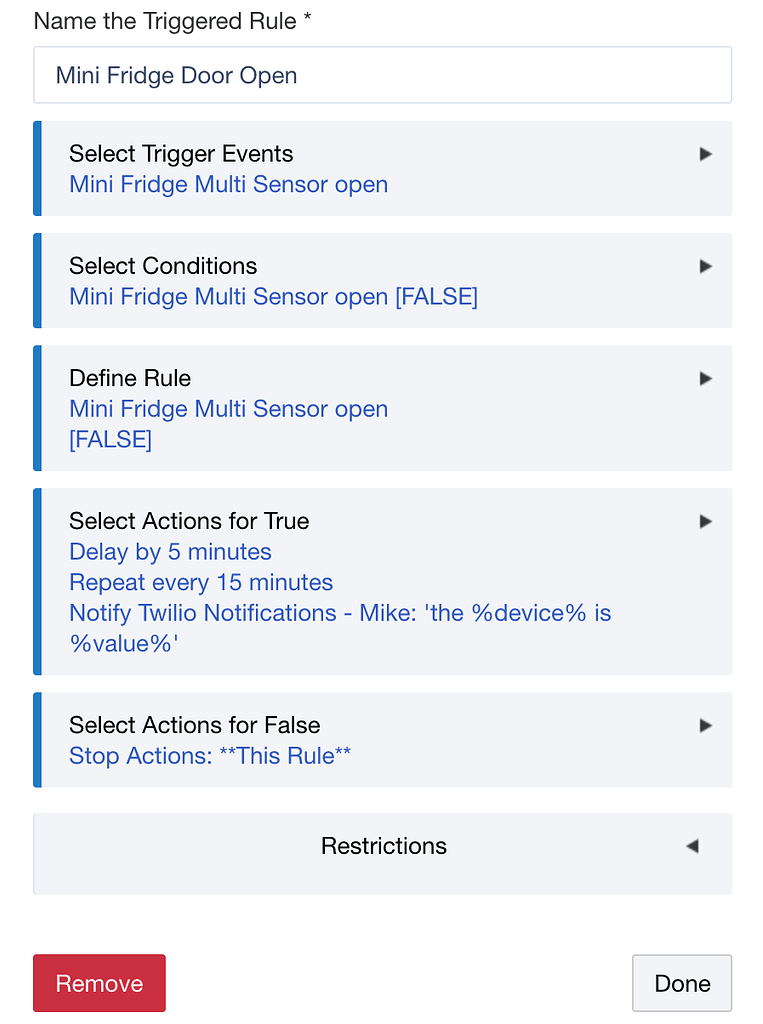This screenshot has width=763, height=1024.
Task: Open the Delay by 5 minutes action
Action: click(170, 552)
